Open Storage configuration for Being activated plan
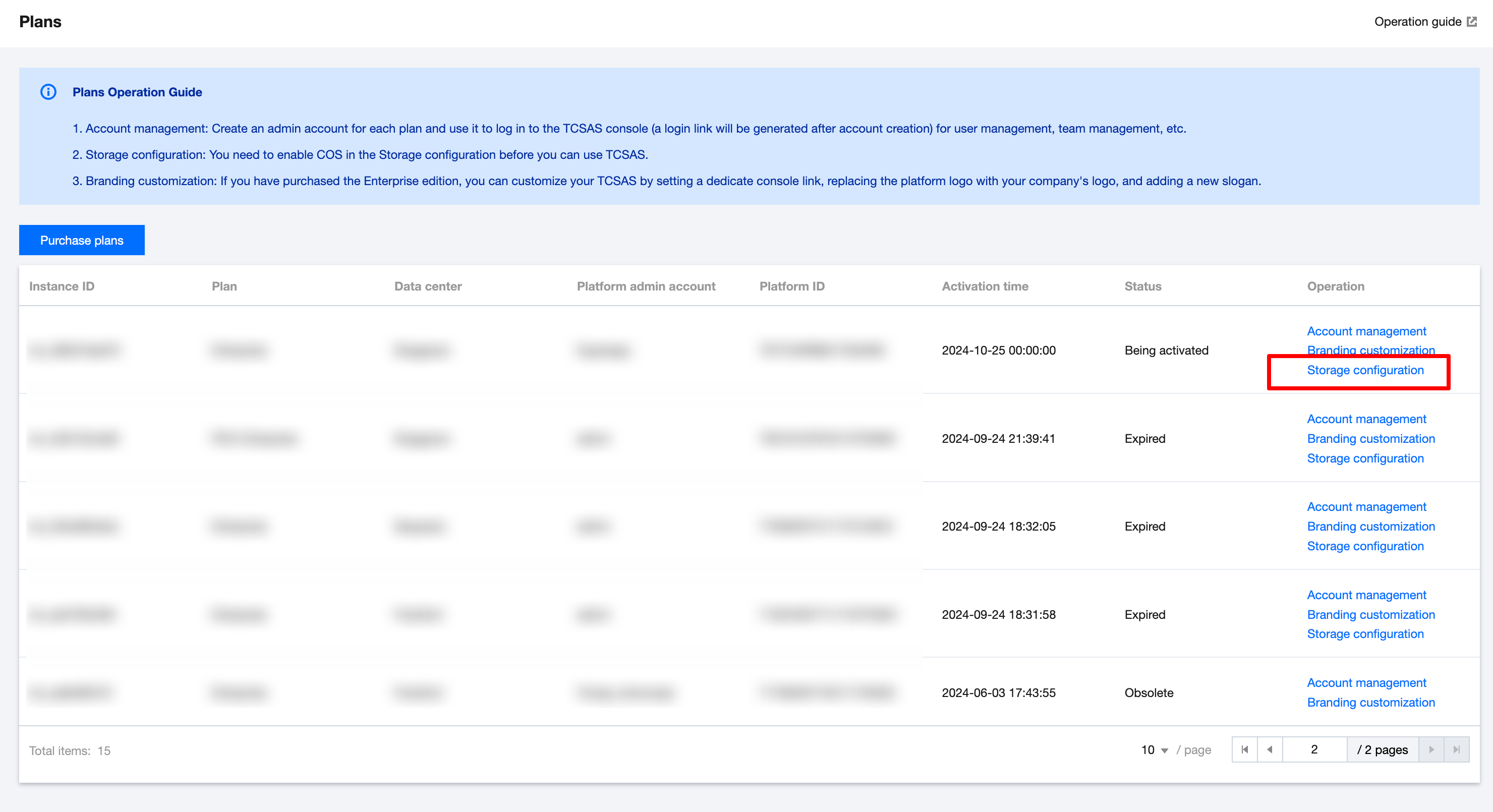 [x=1365, y=370]
